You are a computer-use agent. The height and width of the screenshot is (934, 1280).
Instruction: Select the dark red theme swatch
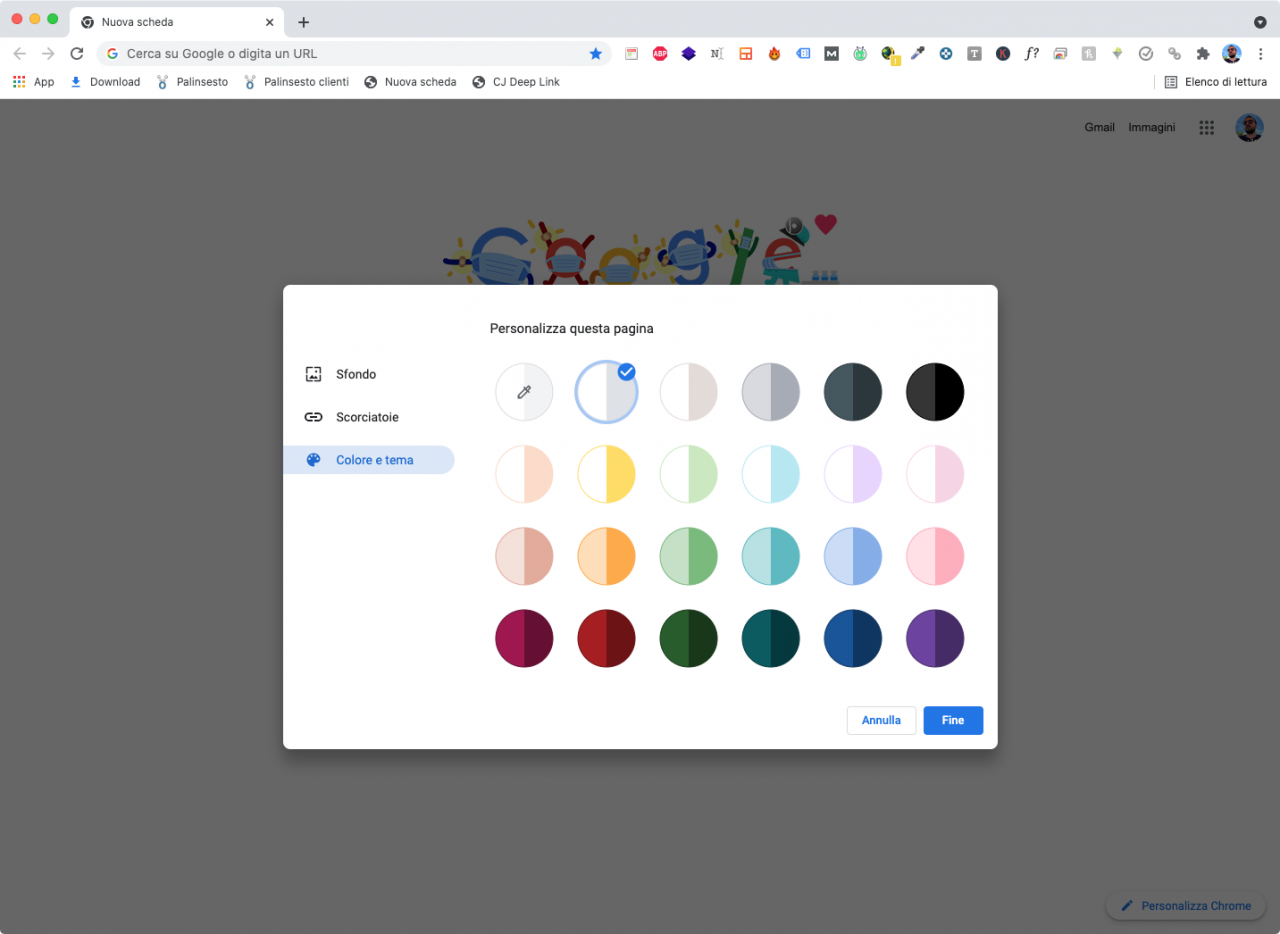[606, 638]
